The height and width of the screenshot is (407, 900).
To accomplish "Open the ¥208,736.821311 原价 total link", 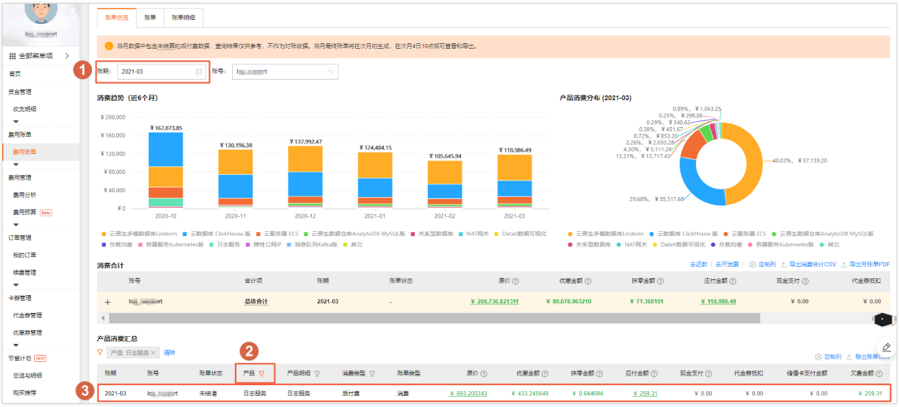I will tap(495, 301).
